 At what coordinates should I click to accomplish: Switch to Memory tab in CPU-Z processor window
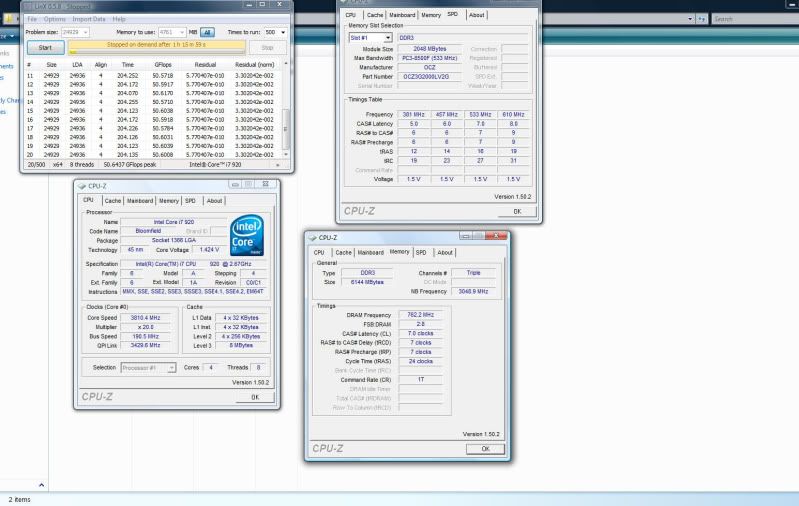[169, 201]
